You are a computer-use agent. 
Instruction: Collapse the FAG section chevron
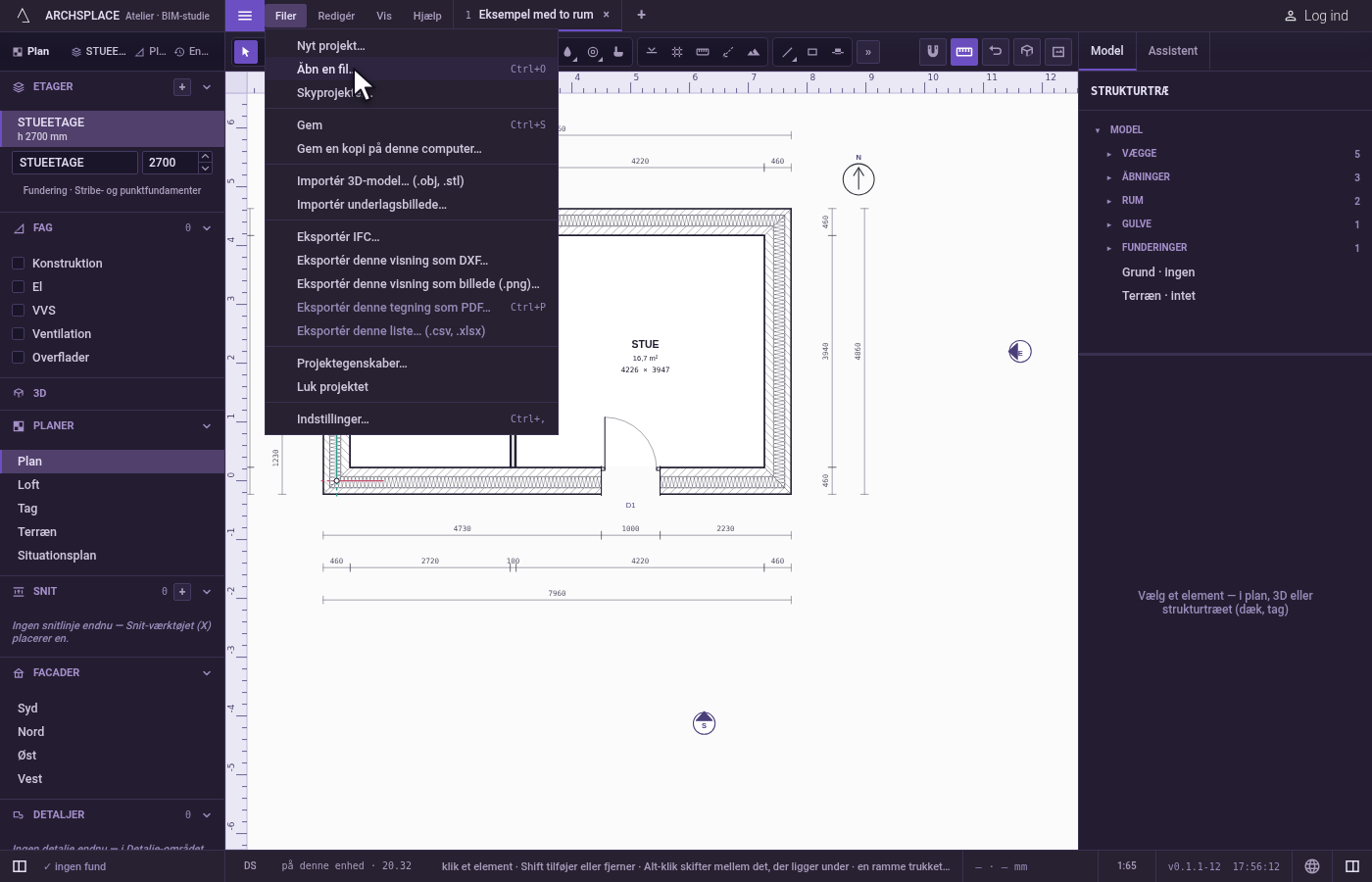(x=207, y=228)
